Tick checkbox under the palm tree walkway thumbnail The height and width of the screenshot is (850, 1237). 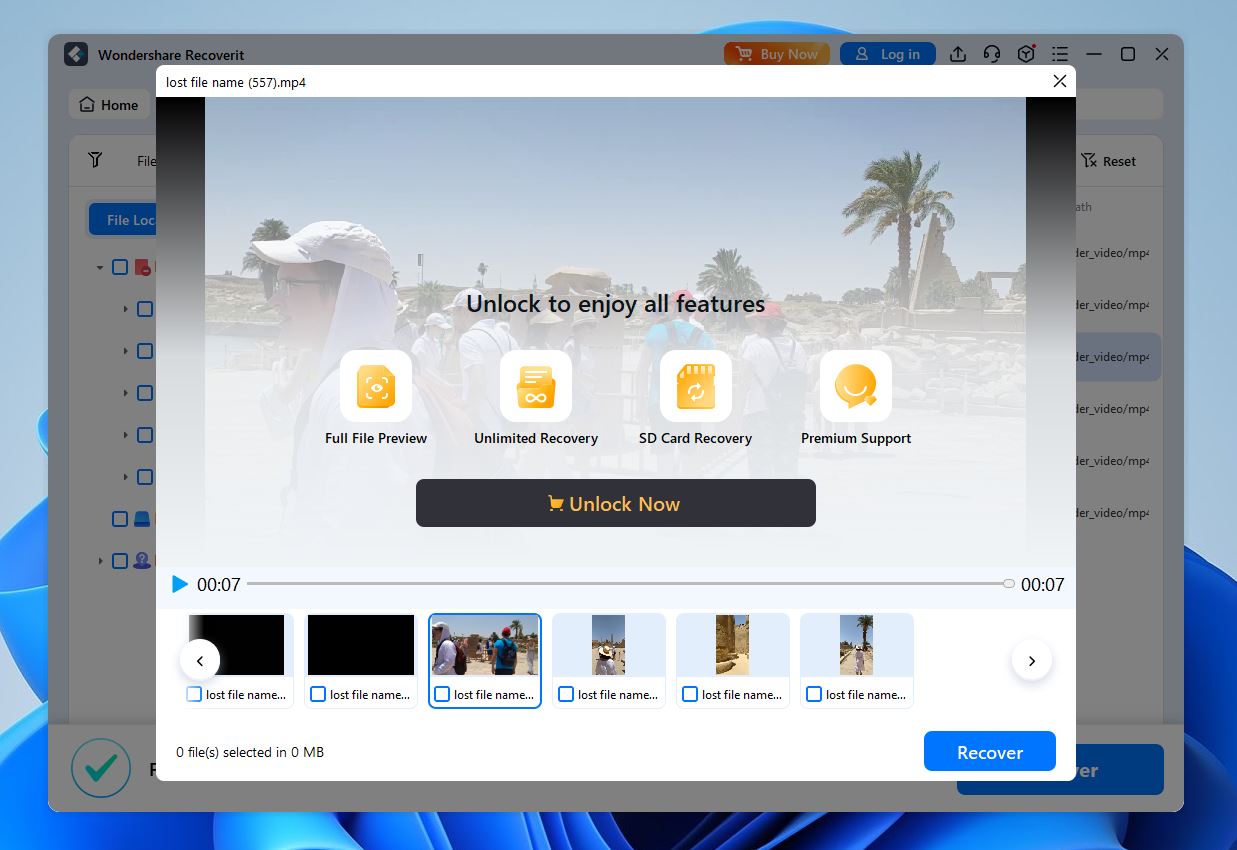814,694
